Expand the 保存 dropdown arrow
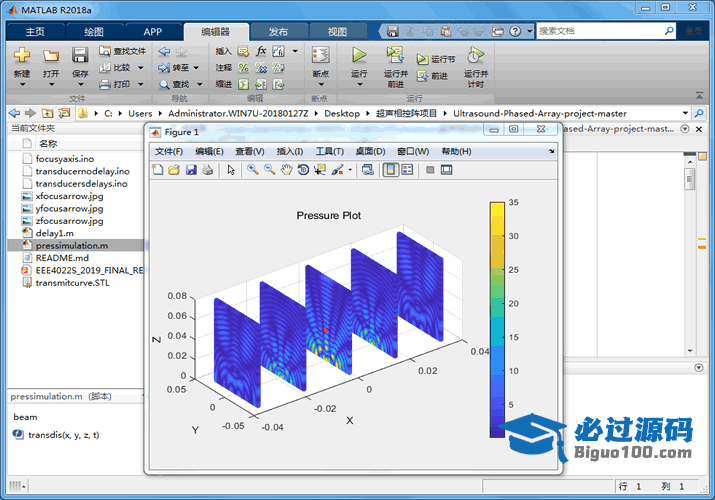Viewport: 715px width, 500px height. pyautogui.click(x=80, y=84)
